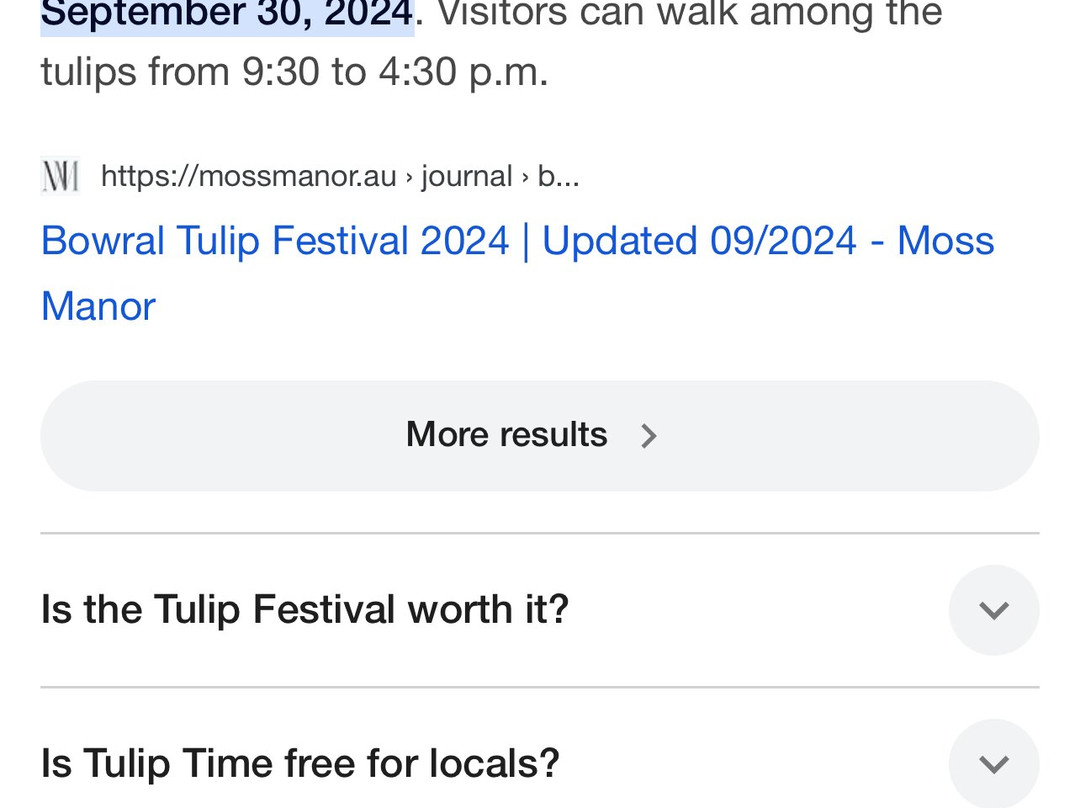Open the 'Is Tulip Time free for locals?' question
Viewport: 1080px width, 808px height.
click(x=300, y=763)
